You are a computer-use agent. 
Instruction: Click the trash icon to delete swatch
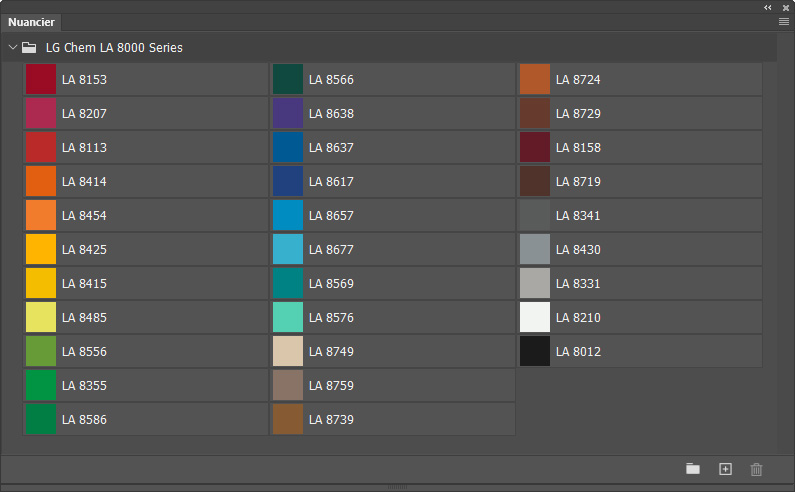pyautogui.click(x=756, y=469)
